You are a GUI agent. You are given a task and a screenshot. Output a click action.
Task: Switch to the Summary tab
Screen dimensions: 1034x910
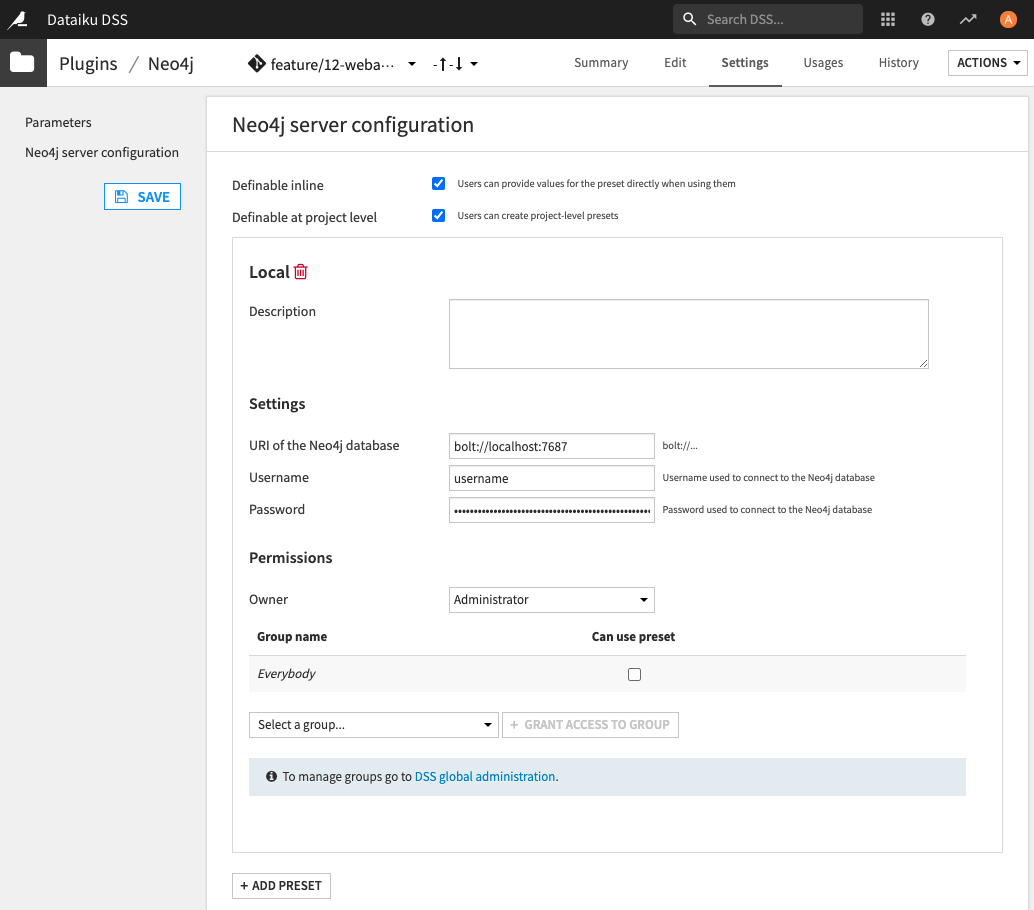click(x=601, y=63)
